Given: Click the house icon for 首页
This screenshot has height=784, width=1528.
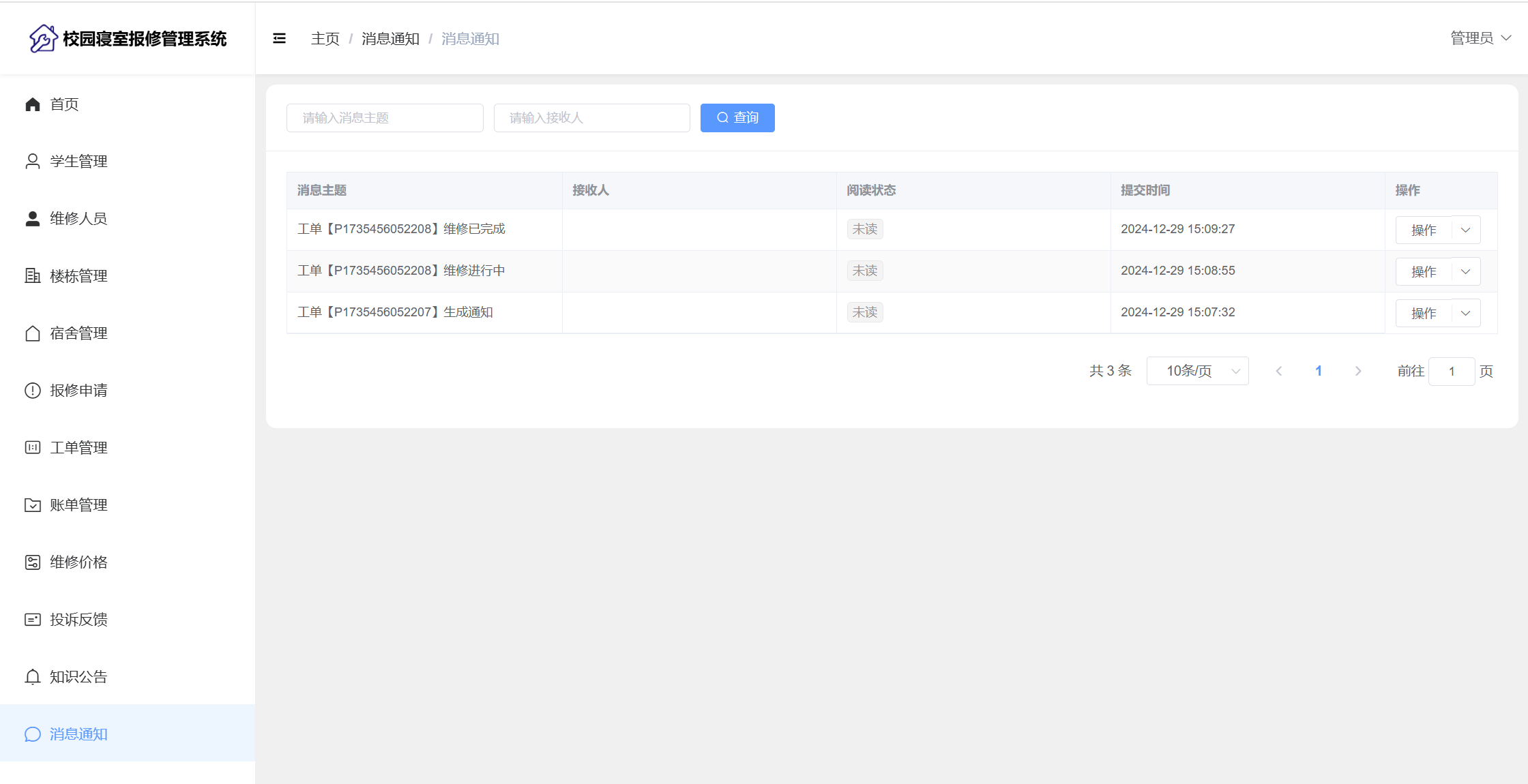Looking at the screenshot, I should pos(33,104).
